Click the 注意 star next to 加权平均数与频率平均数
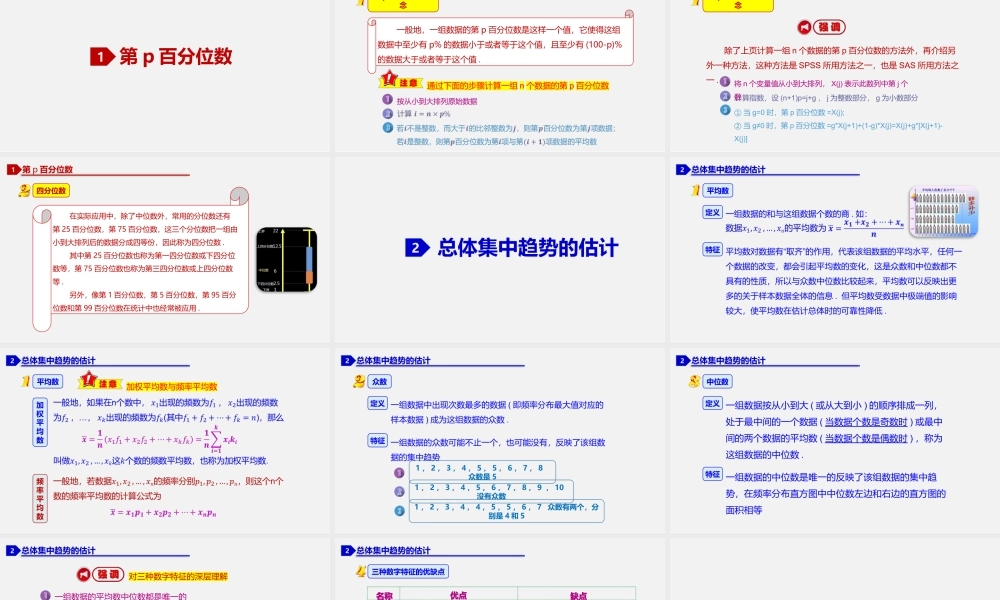Image resolution: width=1000 pixels, height=600 pixels. pyautogui.click(x=87, y=380)
